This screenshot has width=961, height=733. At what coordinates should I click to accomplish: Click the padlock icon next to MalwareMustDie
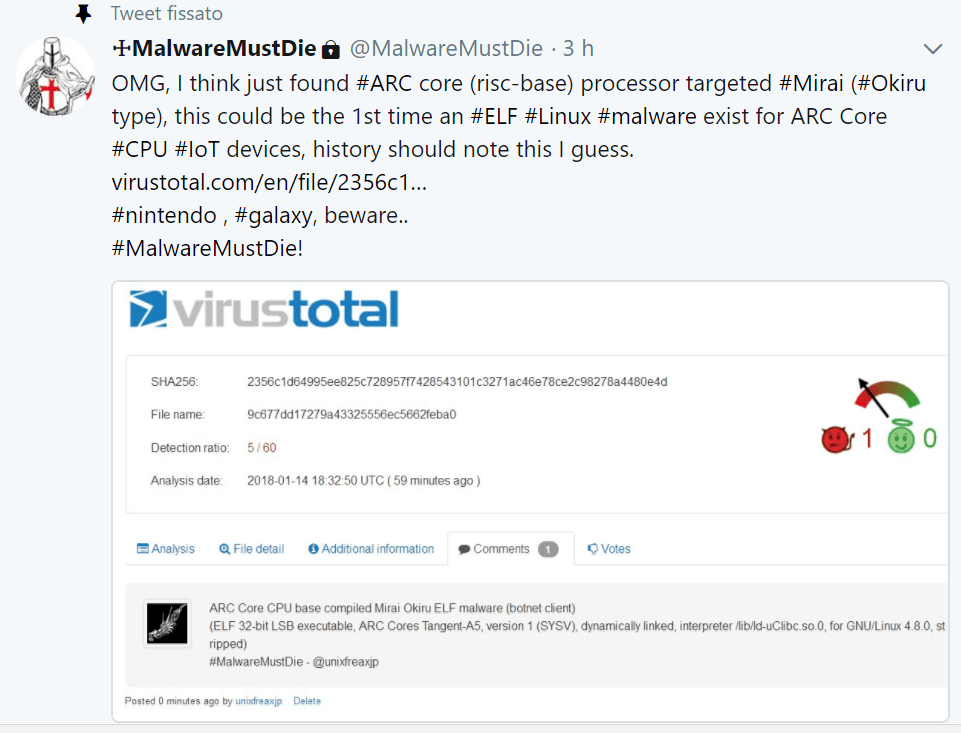point(331,49)
